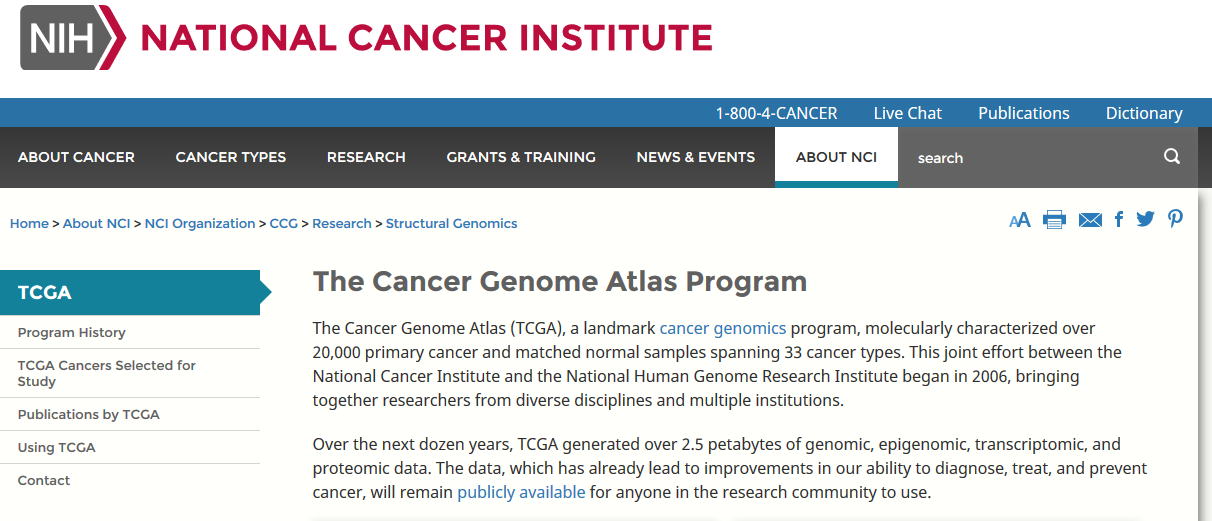Open the Research nav menu
This screenshot has width=1212, height=521.
coord(366,157)
